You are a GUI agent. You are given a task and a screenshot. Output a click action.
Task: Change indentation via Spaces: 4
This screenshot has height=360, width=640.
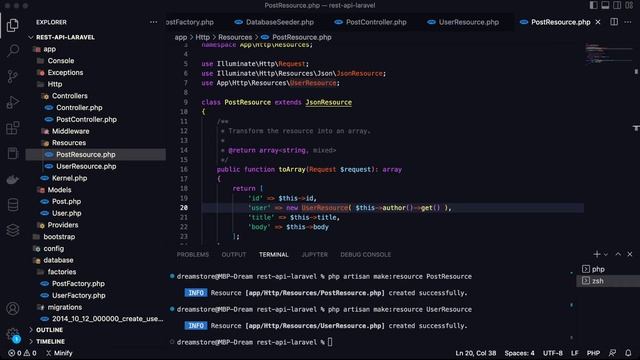[519, 353]
